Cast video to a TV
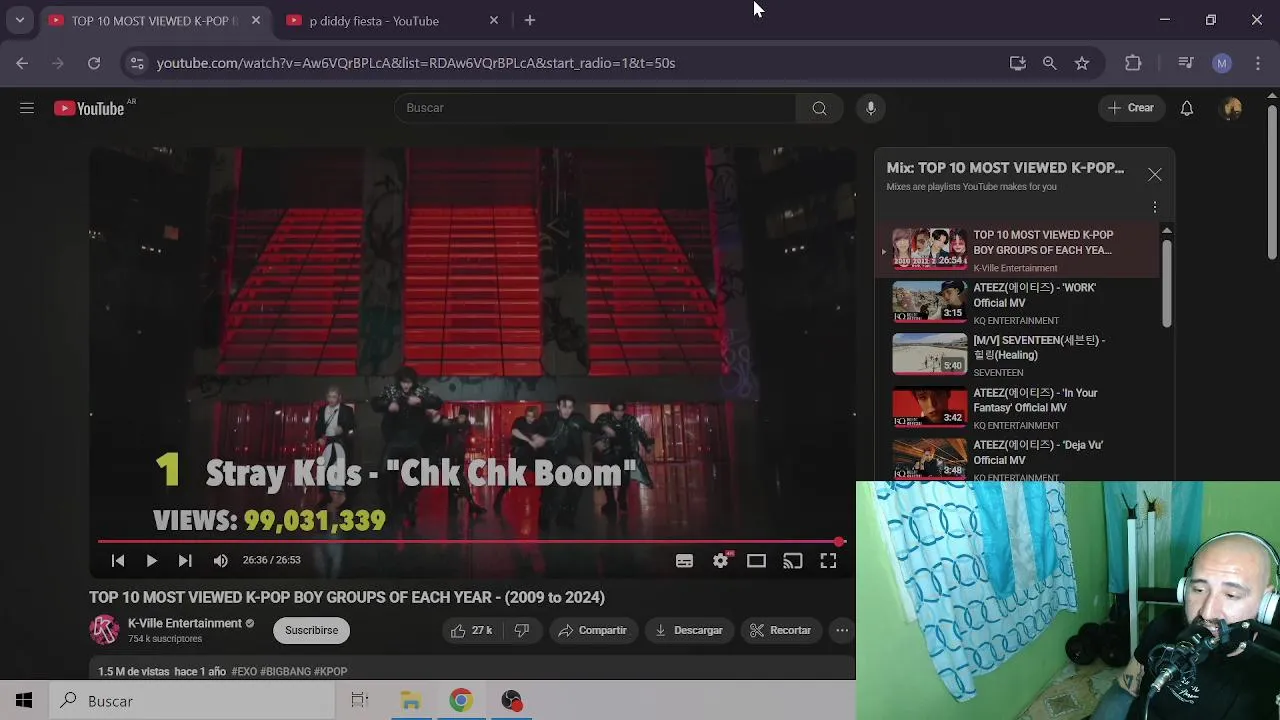Screen dimensions: 1280x720 click(792, 561)
